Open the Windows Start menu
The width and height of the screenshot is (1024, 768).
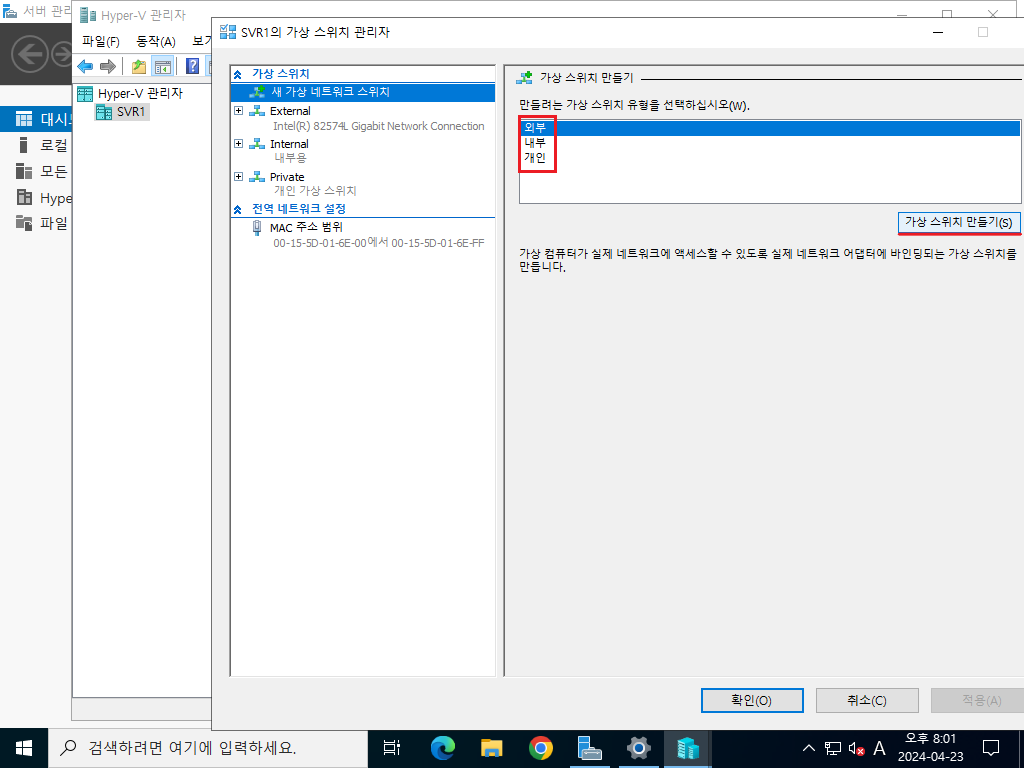(x=24, y=748)
